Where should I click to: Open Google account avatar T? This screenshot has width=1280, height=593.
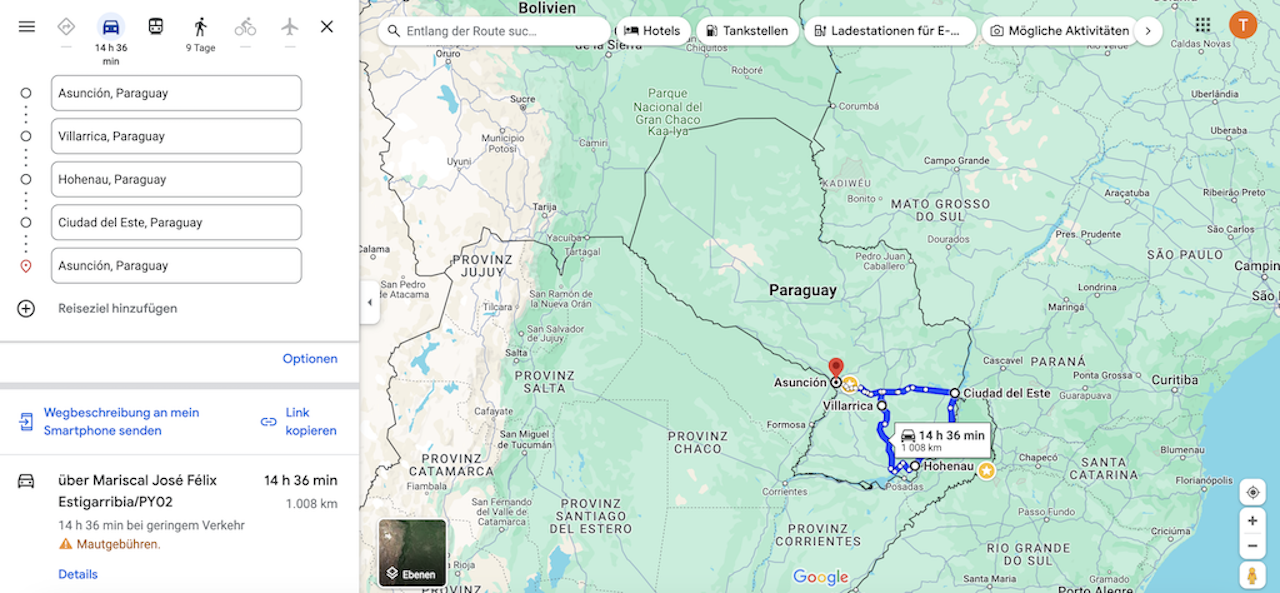tap(1243, 25)
